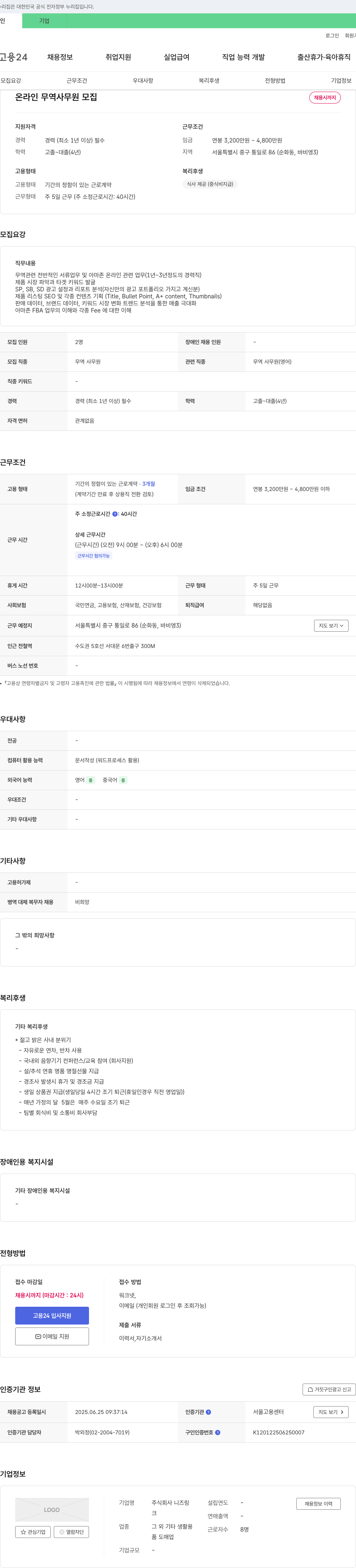Click the 근무시간 협의가능 tag

[94, 556]
